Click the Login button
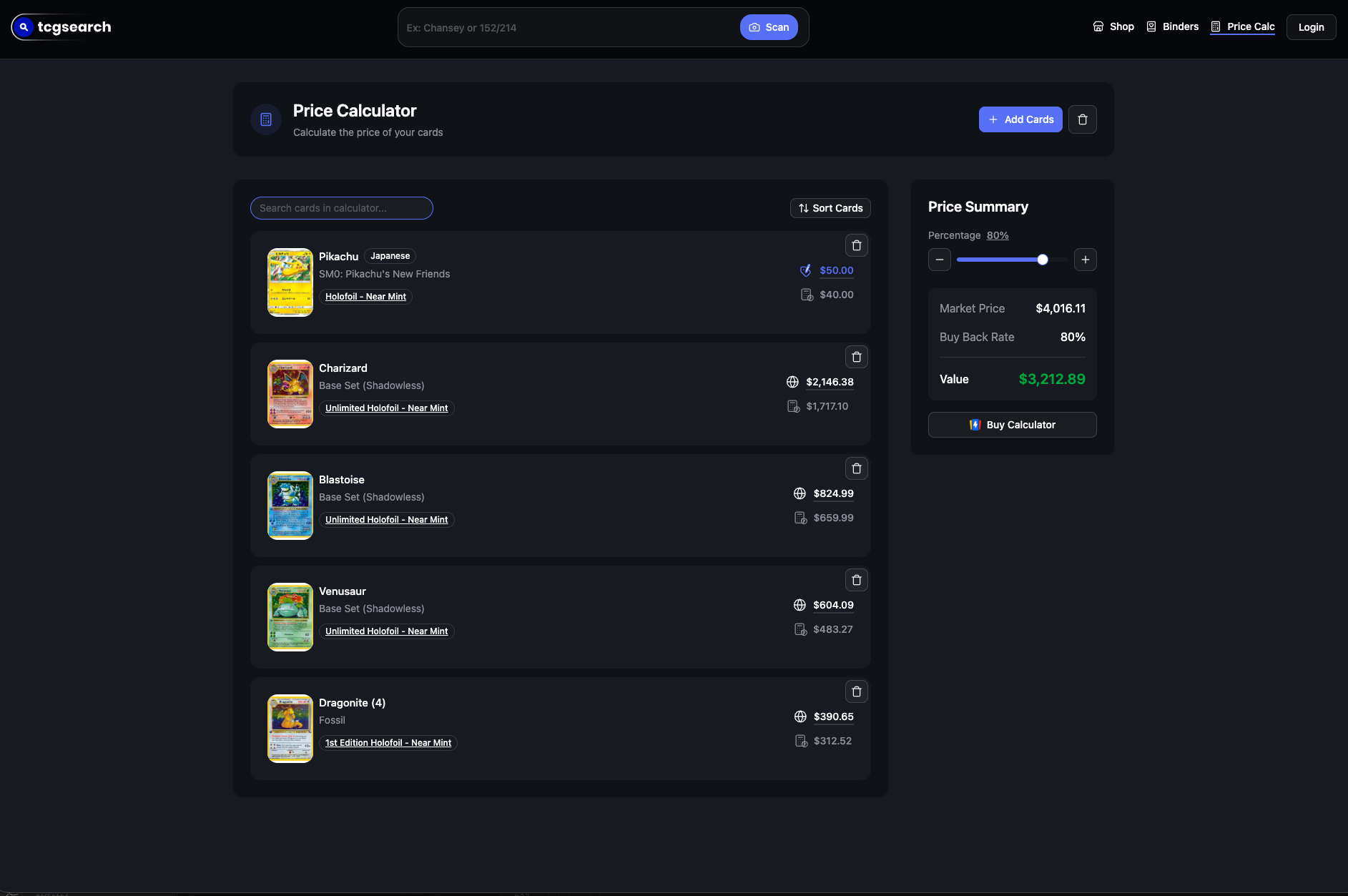This screenshot has width=1348, height=896. (x=1311, y=27)
